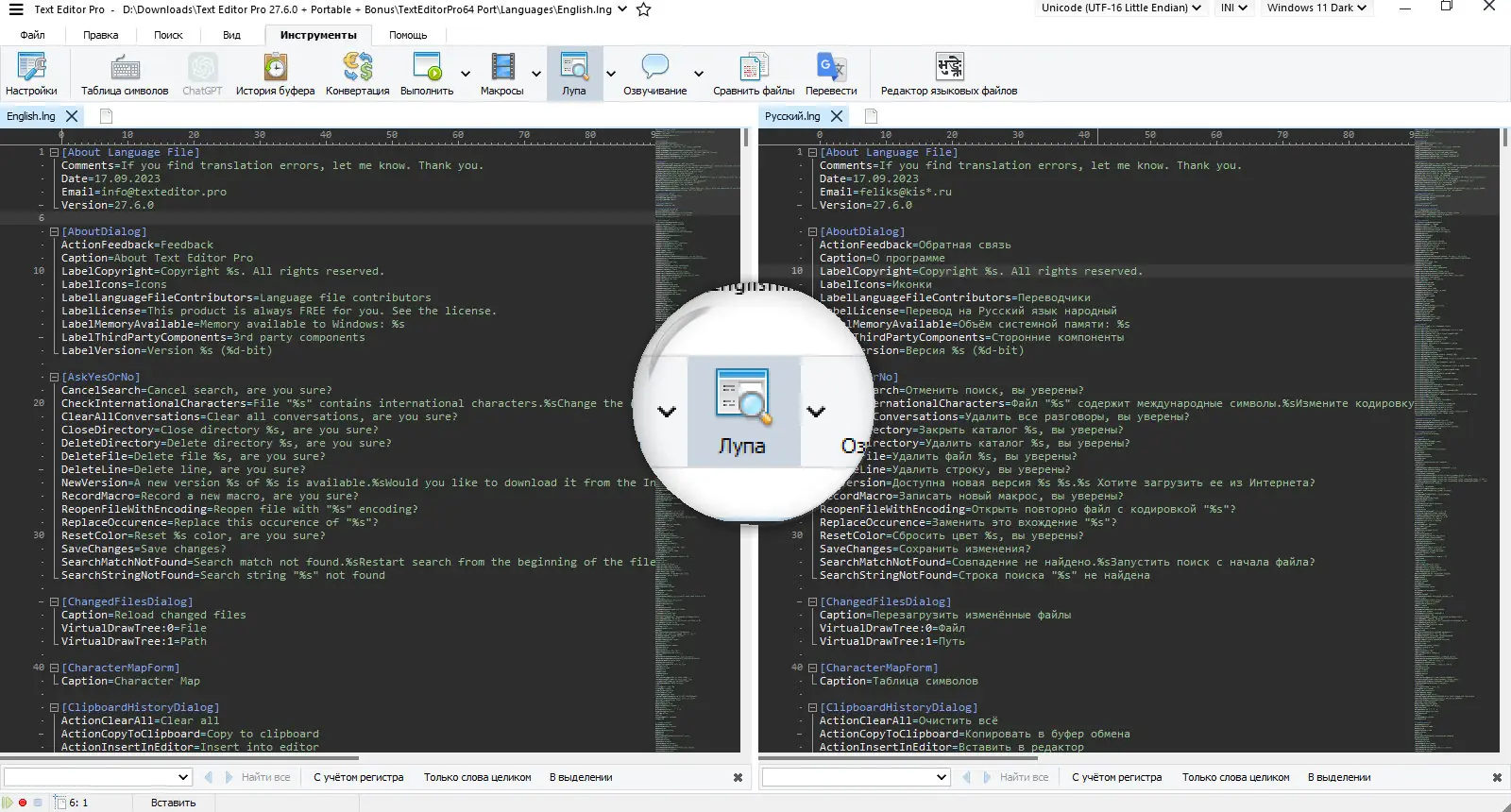This screenshot has height=812, width=1511.
Task: Close the Русский.lng tab
Action: (837, 116)
